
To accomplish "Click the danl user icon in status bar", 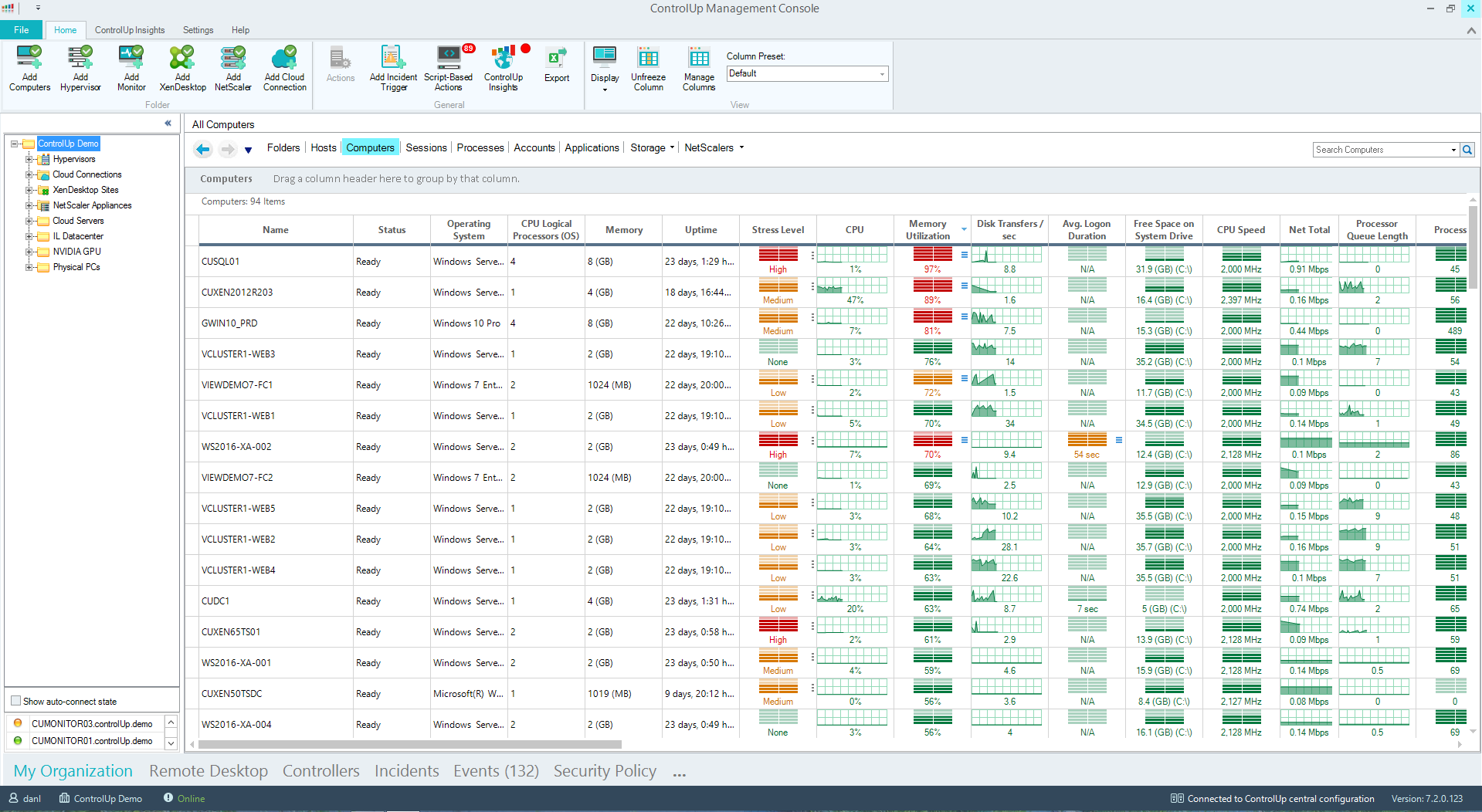I will pos(13,798).
